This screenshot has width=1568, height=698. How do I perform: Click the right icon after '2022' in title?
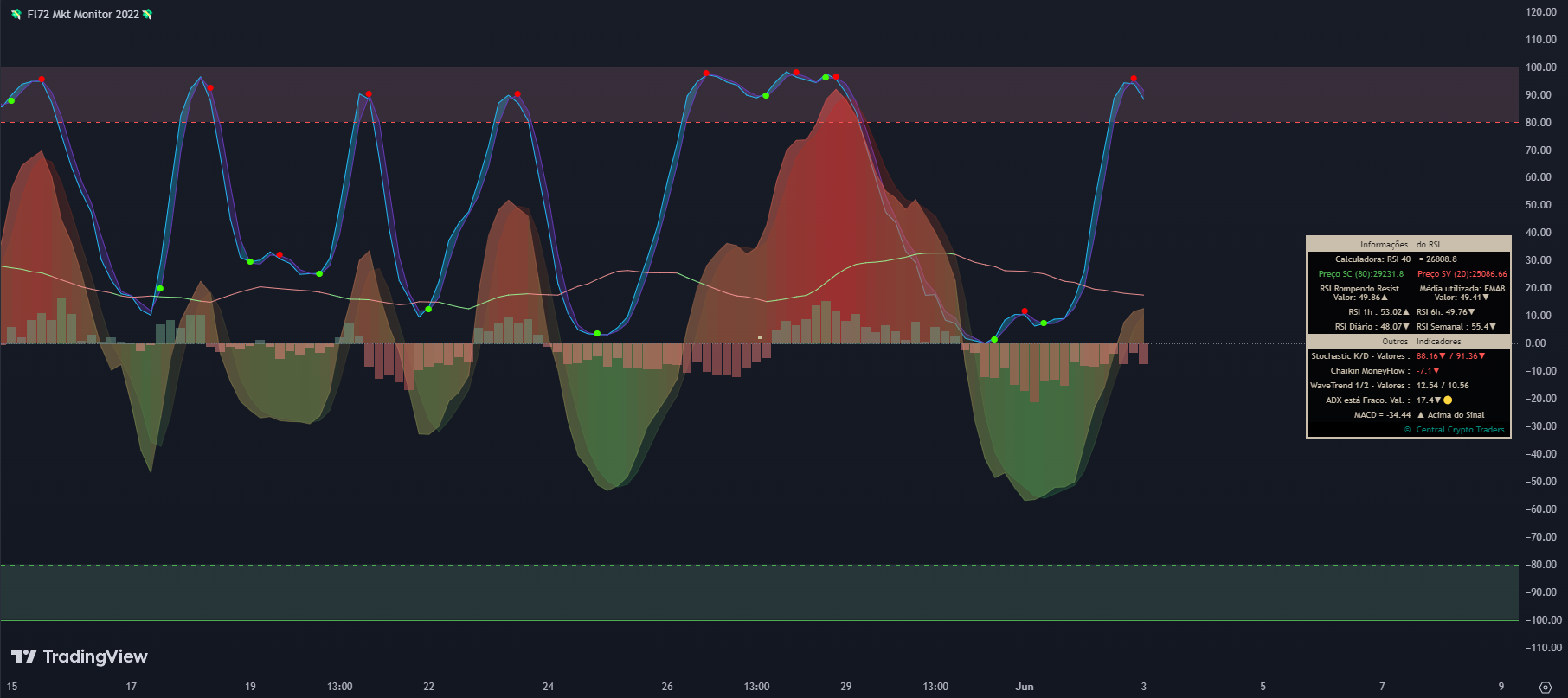click(x=147, y=15)
